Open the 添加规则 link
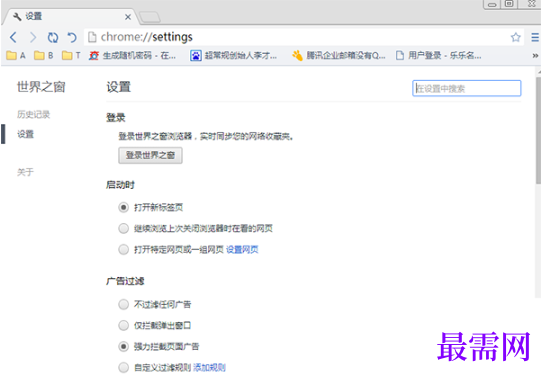 pos(209,368)
